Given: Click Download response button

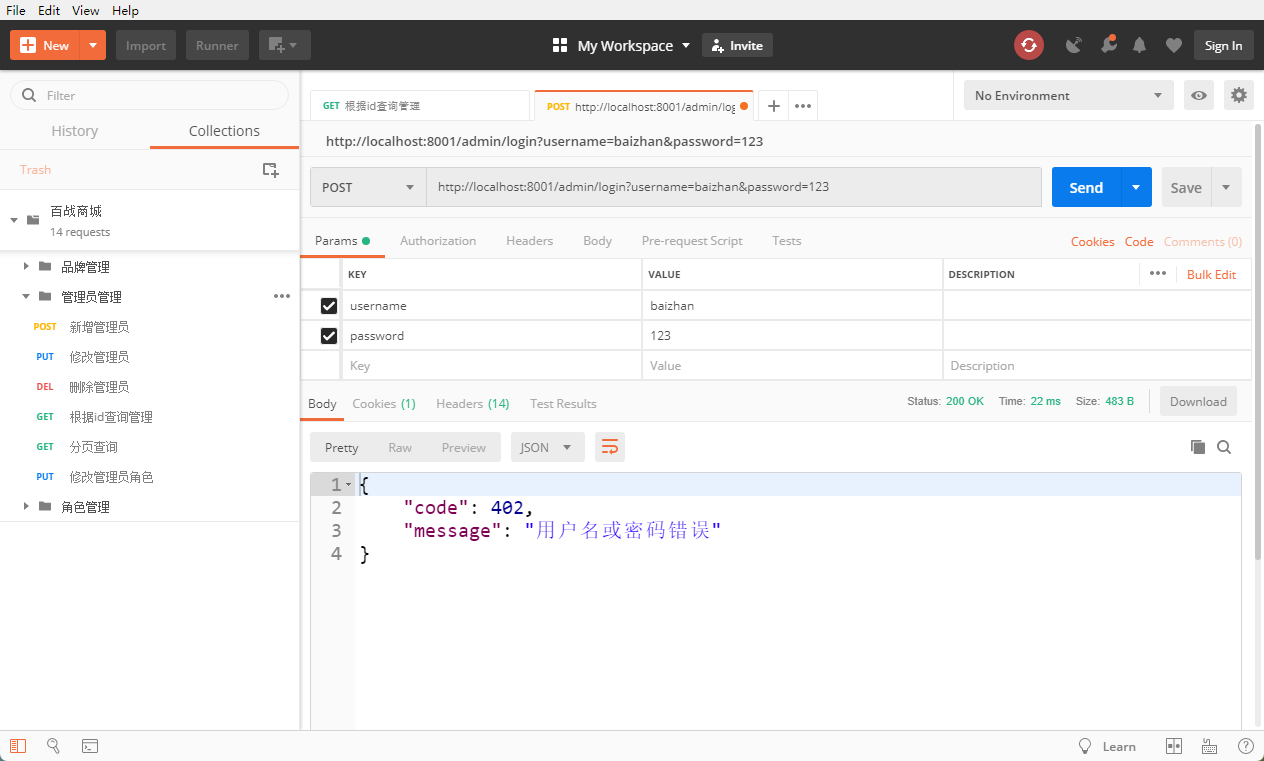Looking at the screenshot, I should tap(1198, 401).
